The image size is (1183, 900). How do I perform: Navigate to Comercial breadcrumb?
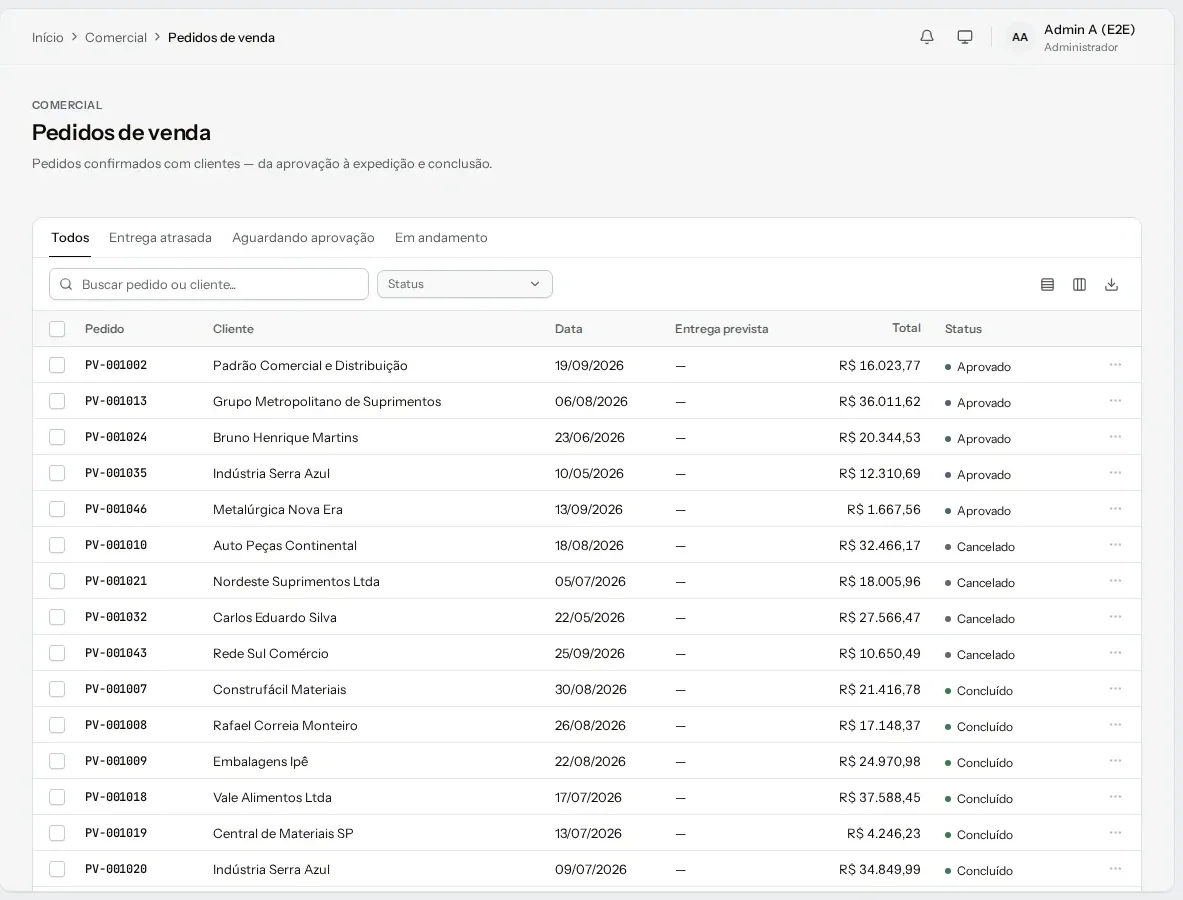click(115, 38)
